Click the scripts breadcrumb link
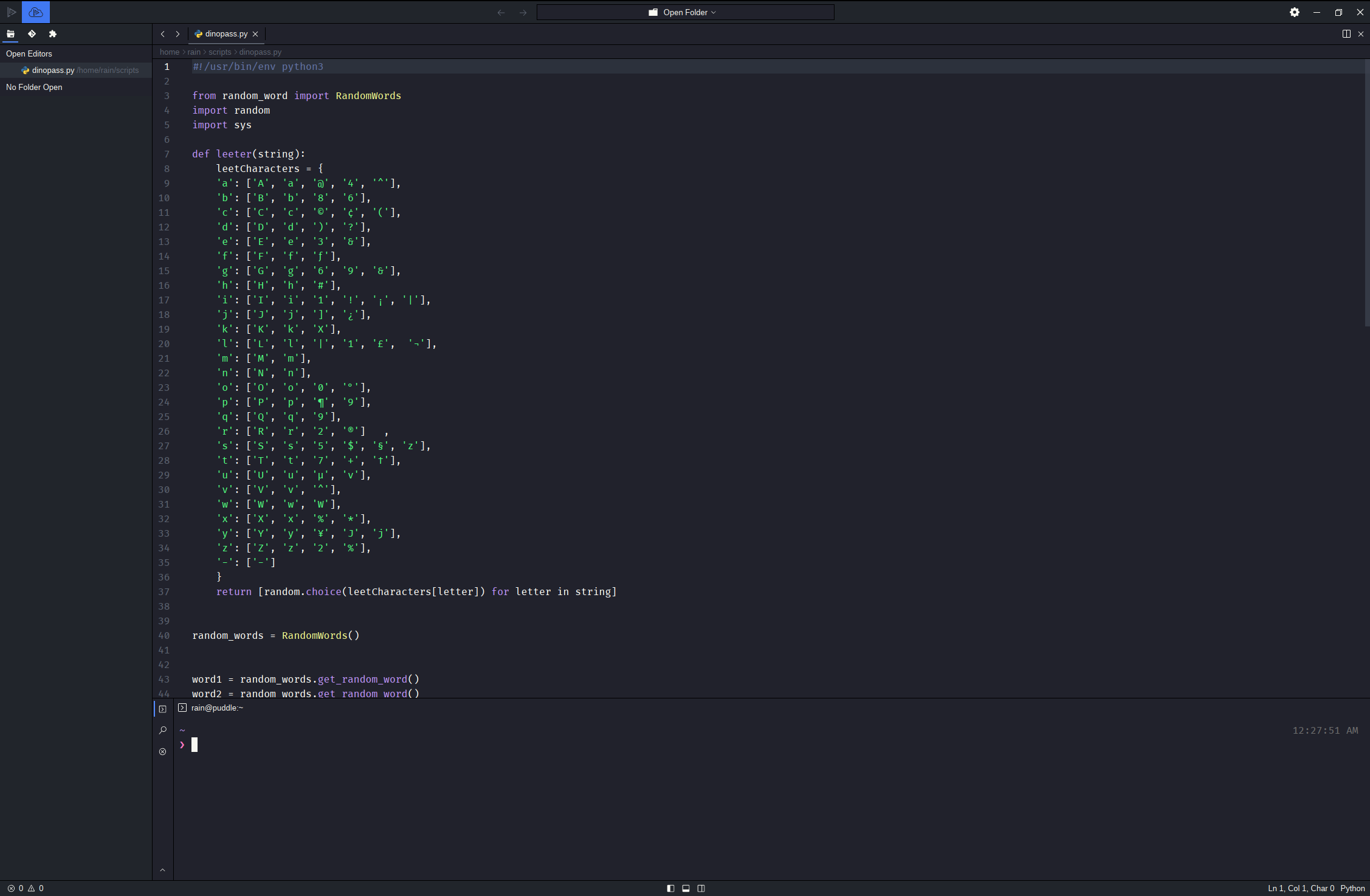Screen dimensions: 1370x896 tap(219, 52)
